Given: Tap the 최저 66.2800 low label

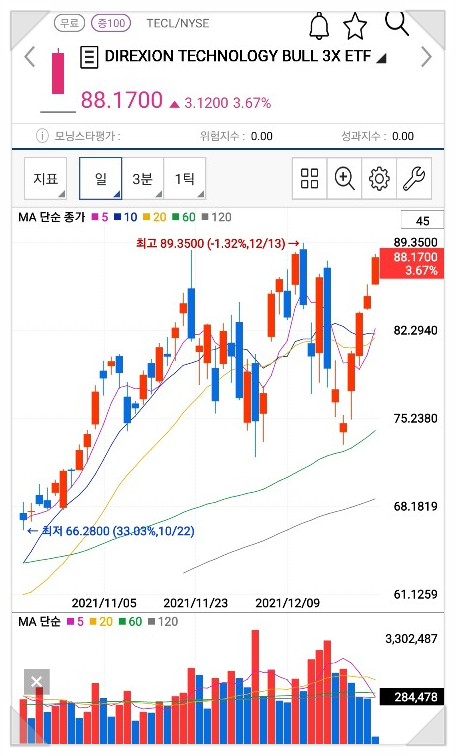Looking at the screenshot, I should [111, 531].
